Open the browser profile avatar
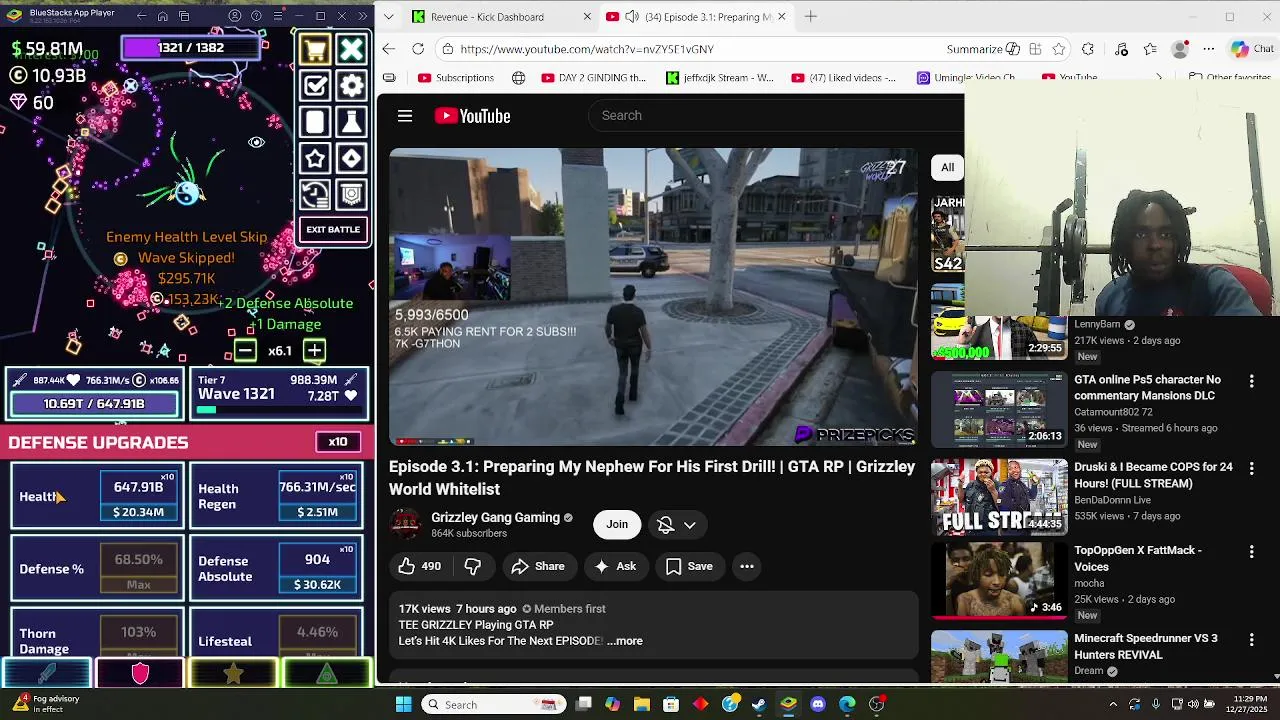 click(1180, 49)
